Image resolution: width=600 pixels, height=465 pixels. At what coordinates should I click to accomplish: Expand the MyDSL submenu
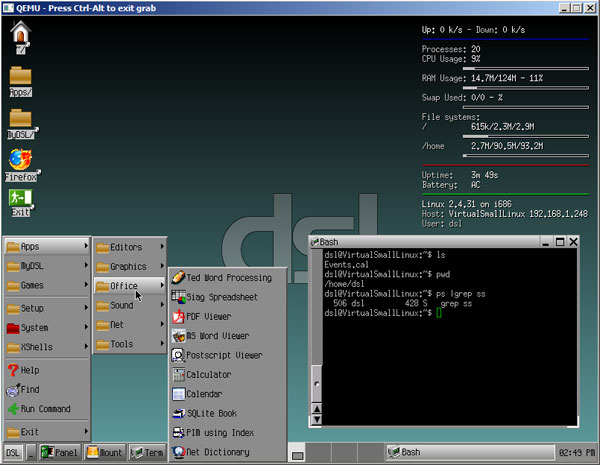(47, 266)
